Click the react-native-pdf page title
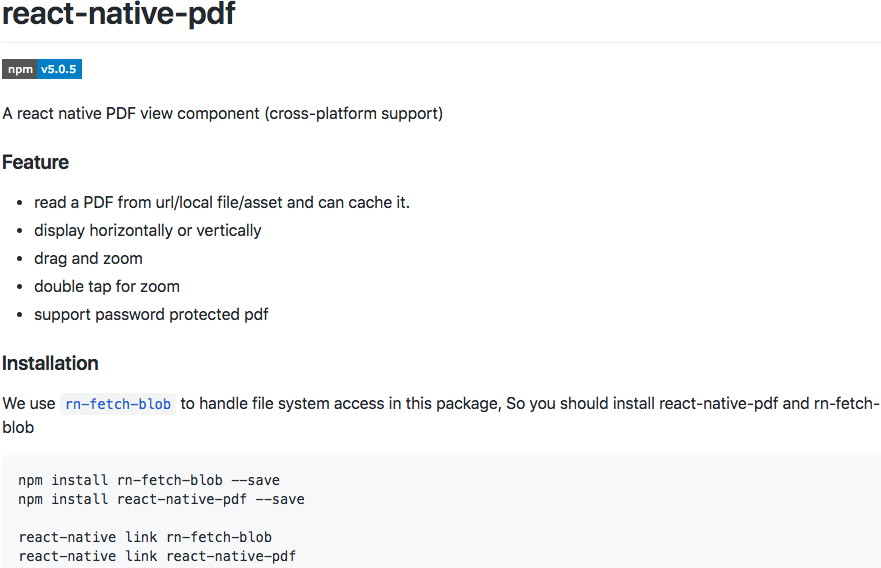The height and width of the screenshot is (568, 881). (x=119, y=14)
